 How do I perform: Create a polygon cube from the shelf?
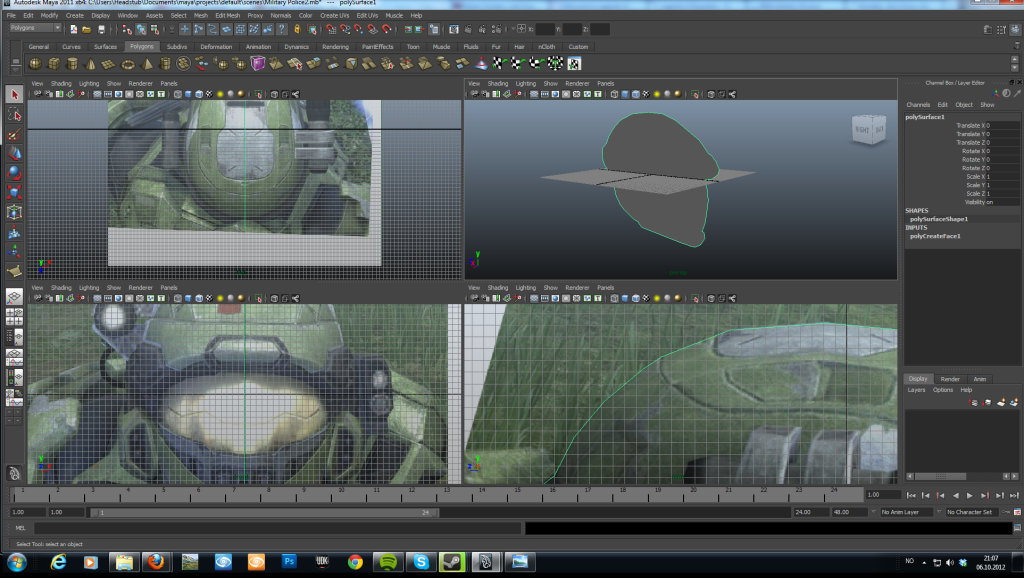(x=54, y=63)
